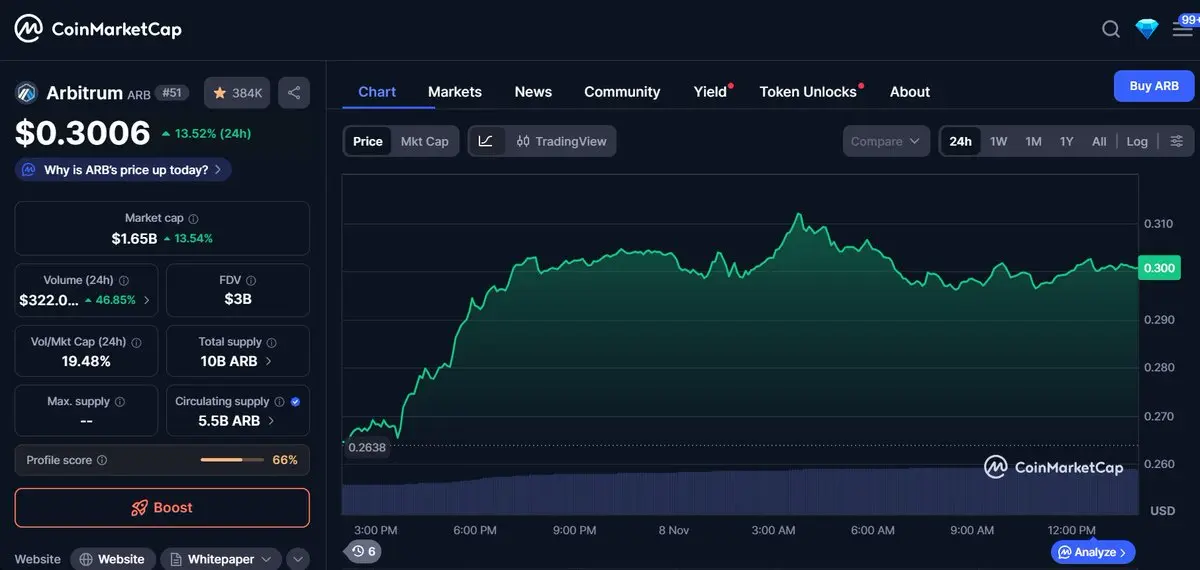
Task: Switch to the Markets tab
Action: point(455,91)
